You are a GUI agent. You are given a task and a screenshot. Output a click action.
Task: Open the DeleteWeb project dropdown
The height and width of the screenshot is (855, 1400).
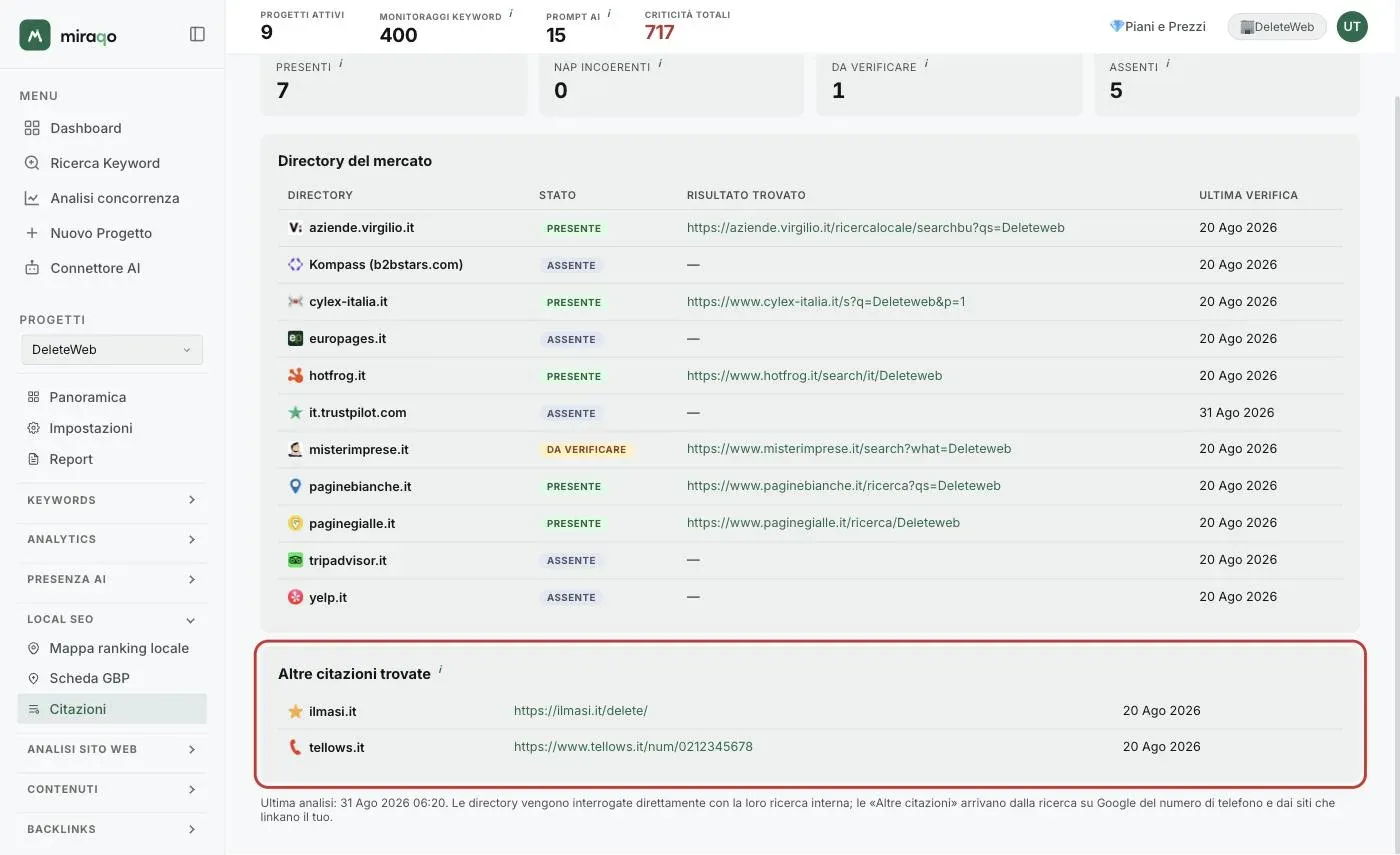click(x=112, y=350)
